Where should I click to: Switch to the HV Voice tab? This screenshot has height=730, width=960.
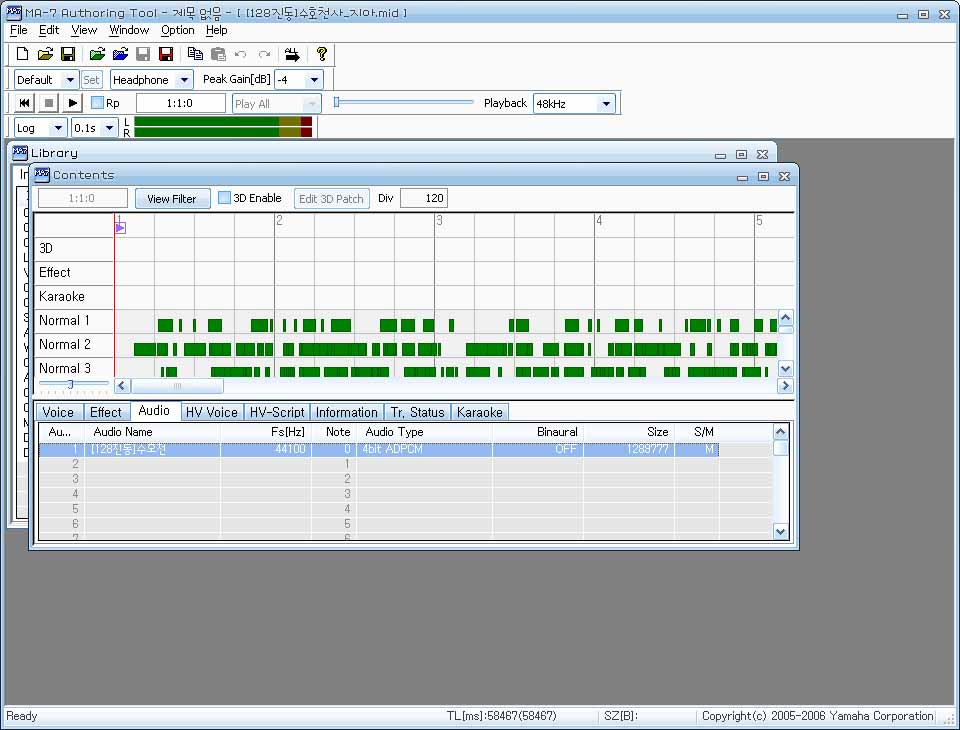point(212,412)
